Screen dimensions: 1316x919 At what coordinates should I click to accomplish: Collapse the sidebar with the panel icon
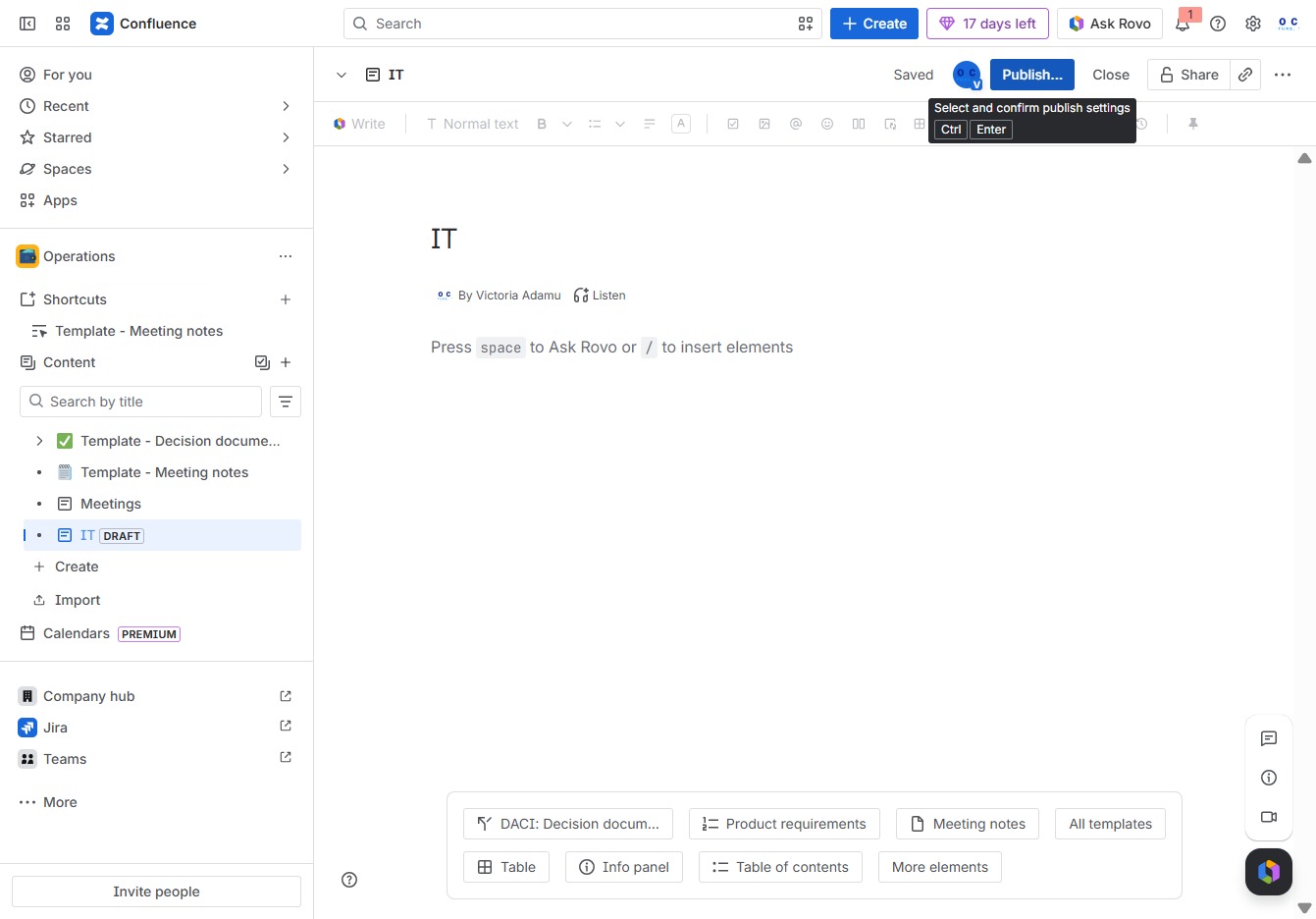27,24
